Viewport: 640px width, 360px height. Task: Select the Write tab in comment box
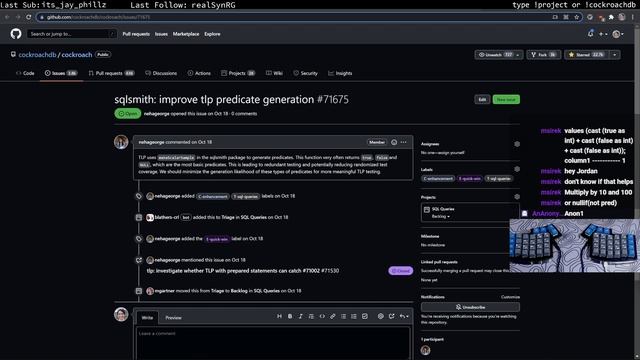coord(147,318)
